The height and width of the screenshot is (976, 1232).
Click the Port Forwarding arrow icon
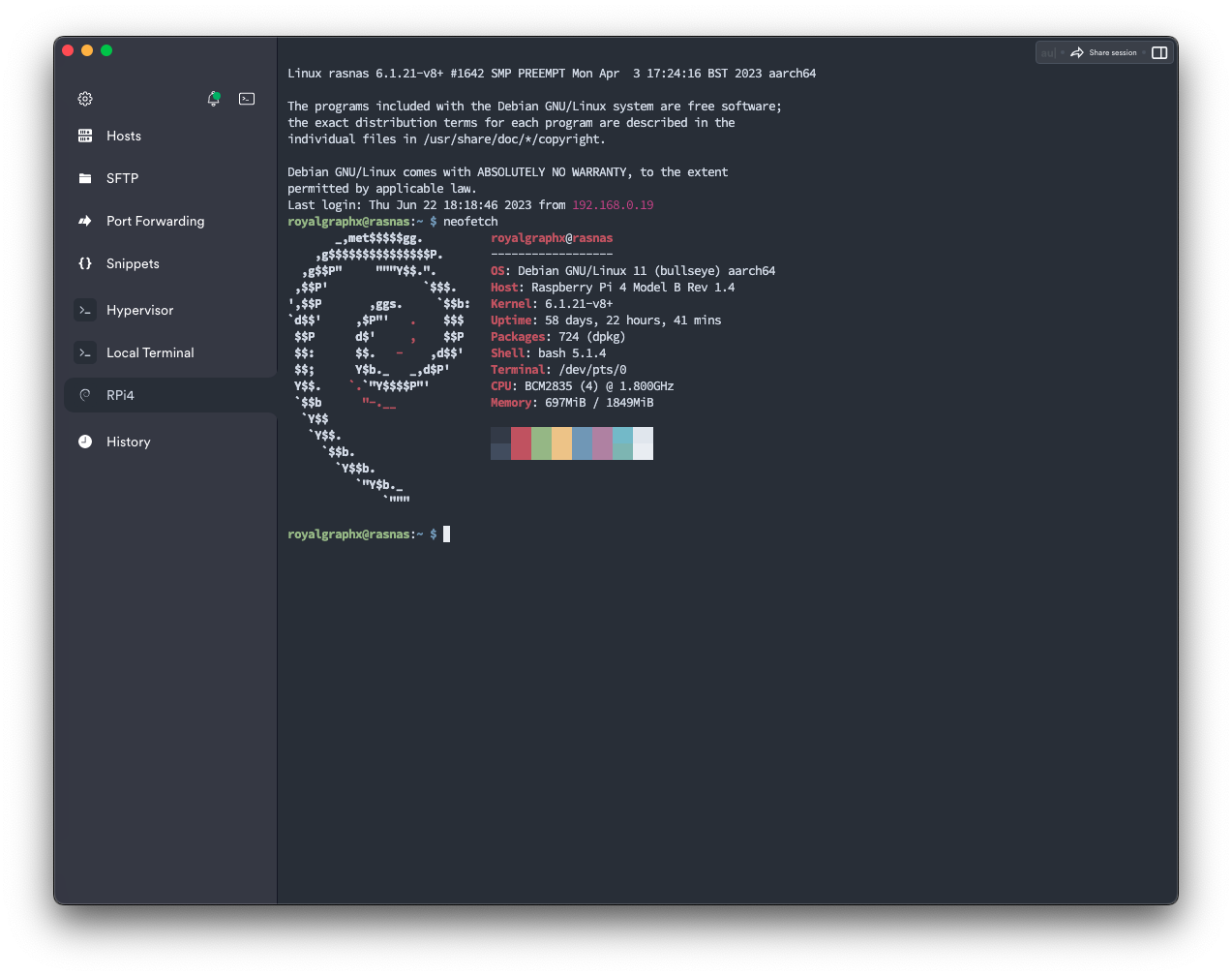point(85,221)
